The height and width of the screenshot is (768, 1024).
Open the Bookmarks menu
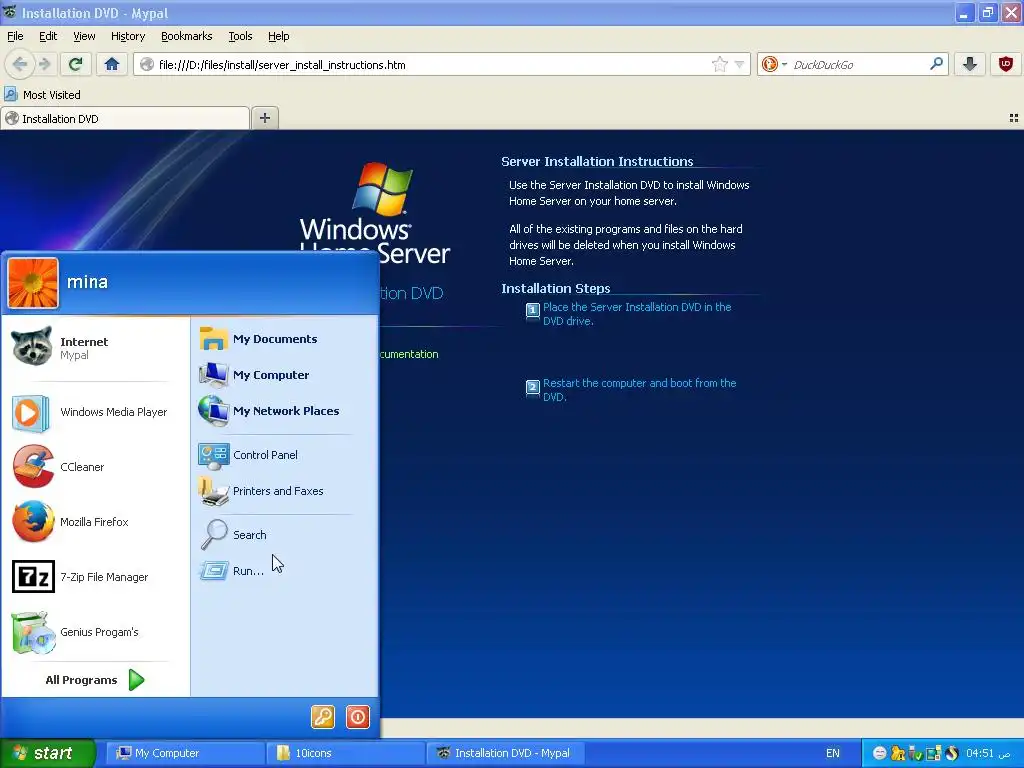[x=186, y=36]
